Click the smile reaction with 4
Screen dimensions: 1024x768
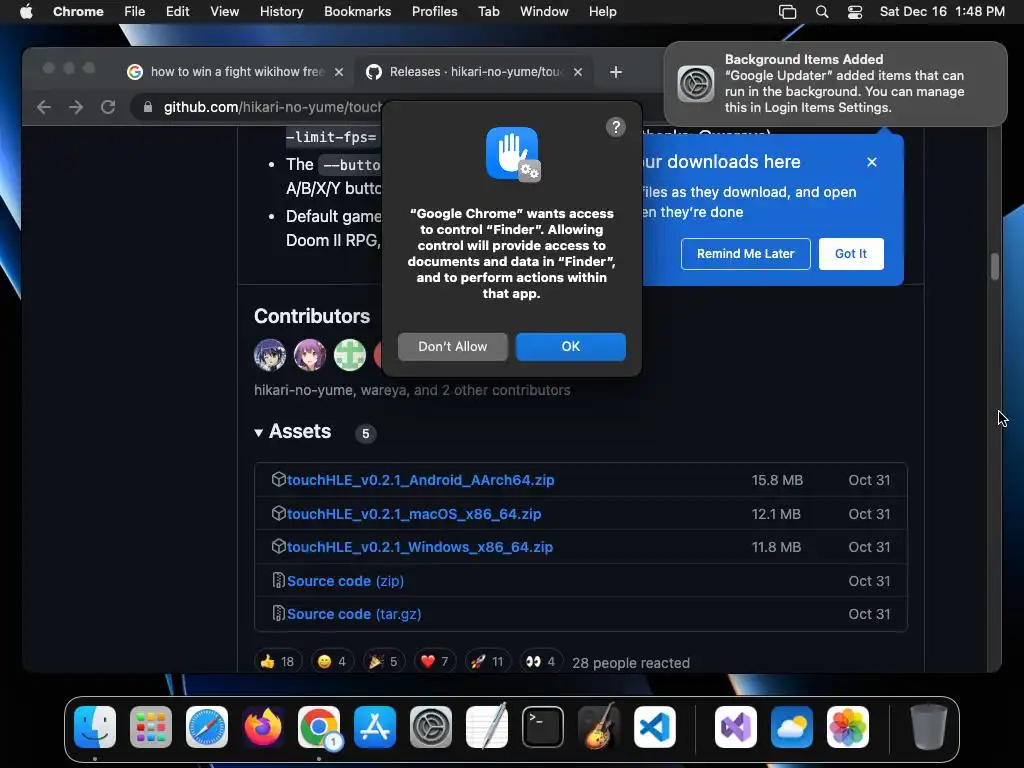(x=332, y=662)
